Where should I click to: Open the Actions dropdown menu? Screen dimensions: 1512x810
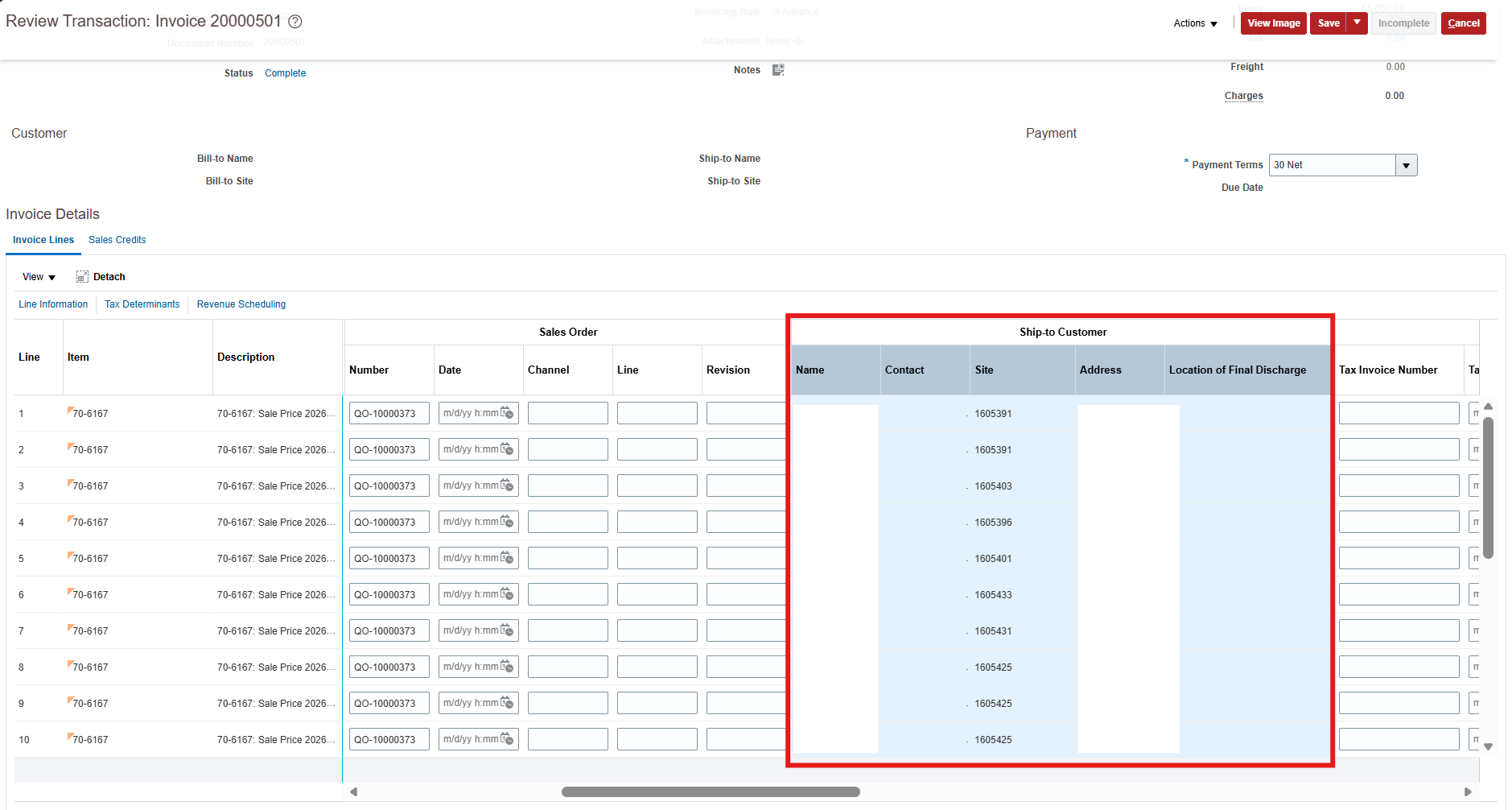(x=1196, y=23)
